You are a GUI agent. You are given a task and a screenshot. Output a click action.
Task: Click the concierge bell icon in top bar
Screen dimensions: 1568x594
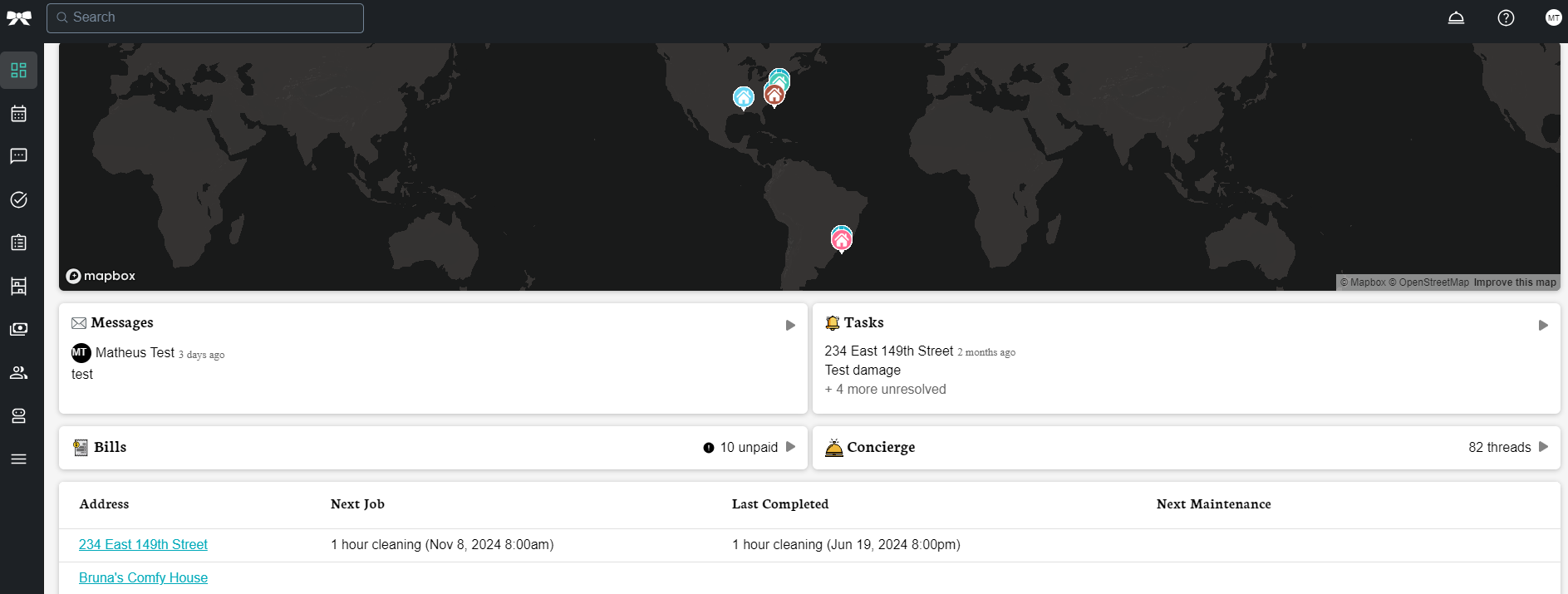point(1456,17)
